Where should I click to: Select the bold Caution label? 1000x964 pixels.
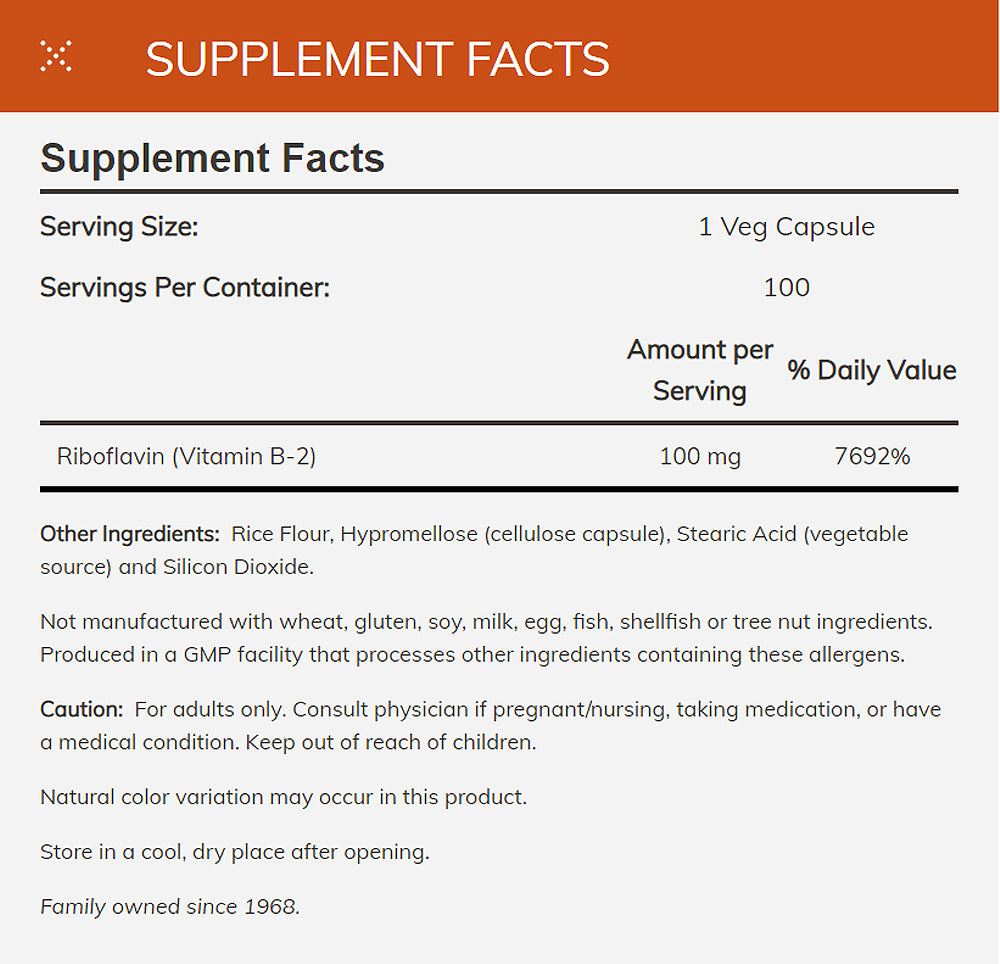click(81, 710)
